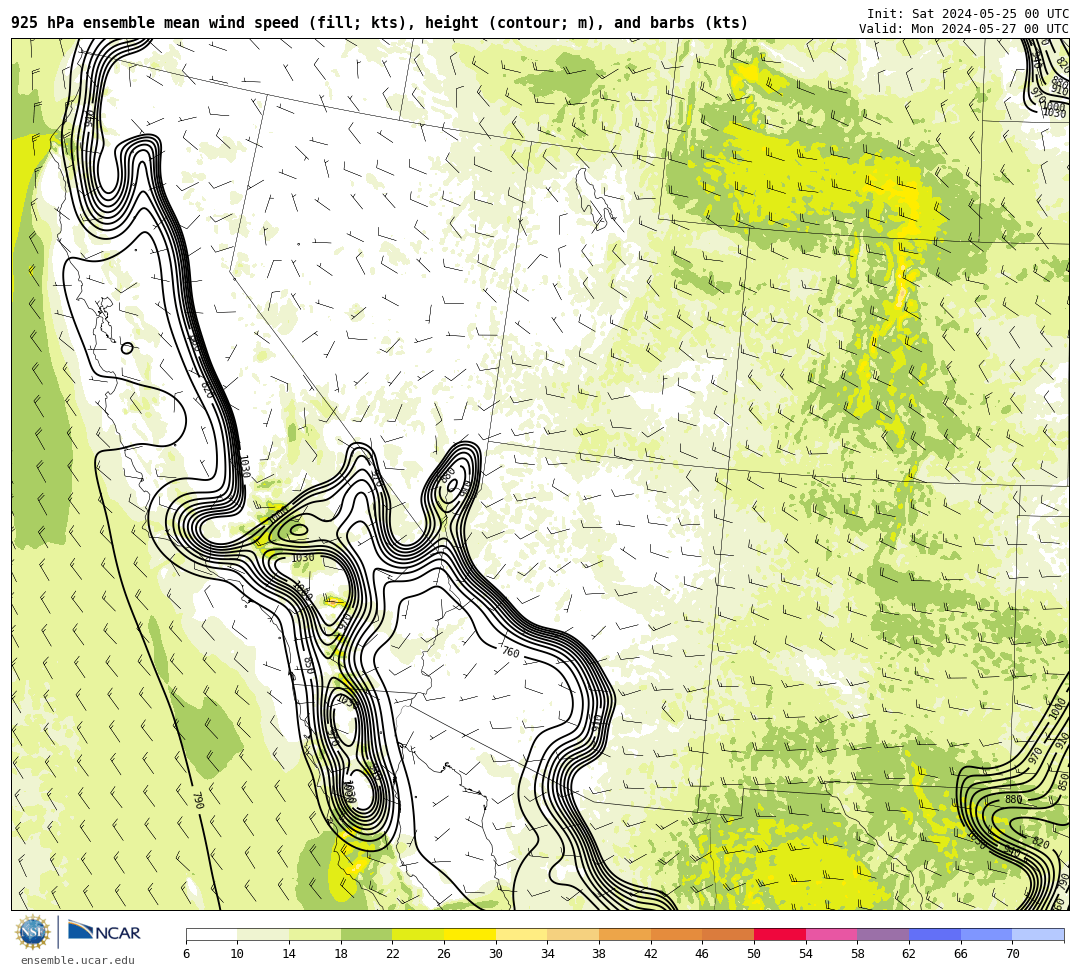Click the Valid: Mon 2024-05-27 00 UTC text
Image resolution: width=1080 pixels, height=973 pixels.
pos(963,28)
